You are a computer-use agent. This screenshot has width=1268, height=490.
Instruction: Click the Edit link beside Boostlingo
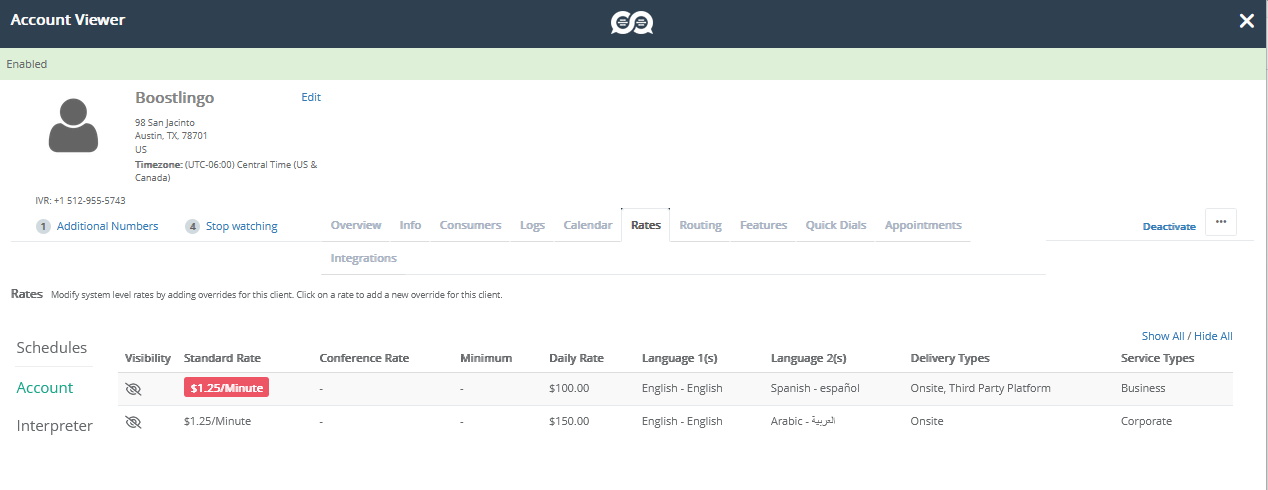pyautogui.click(x=311, y=97)
